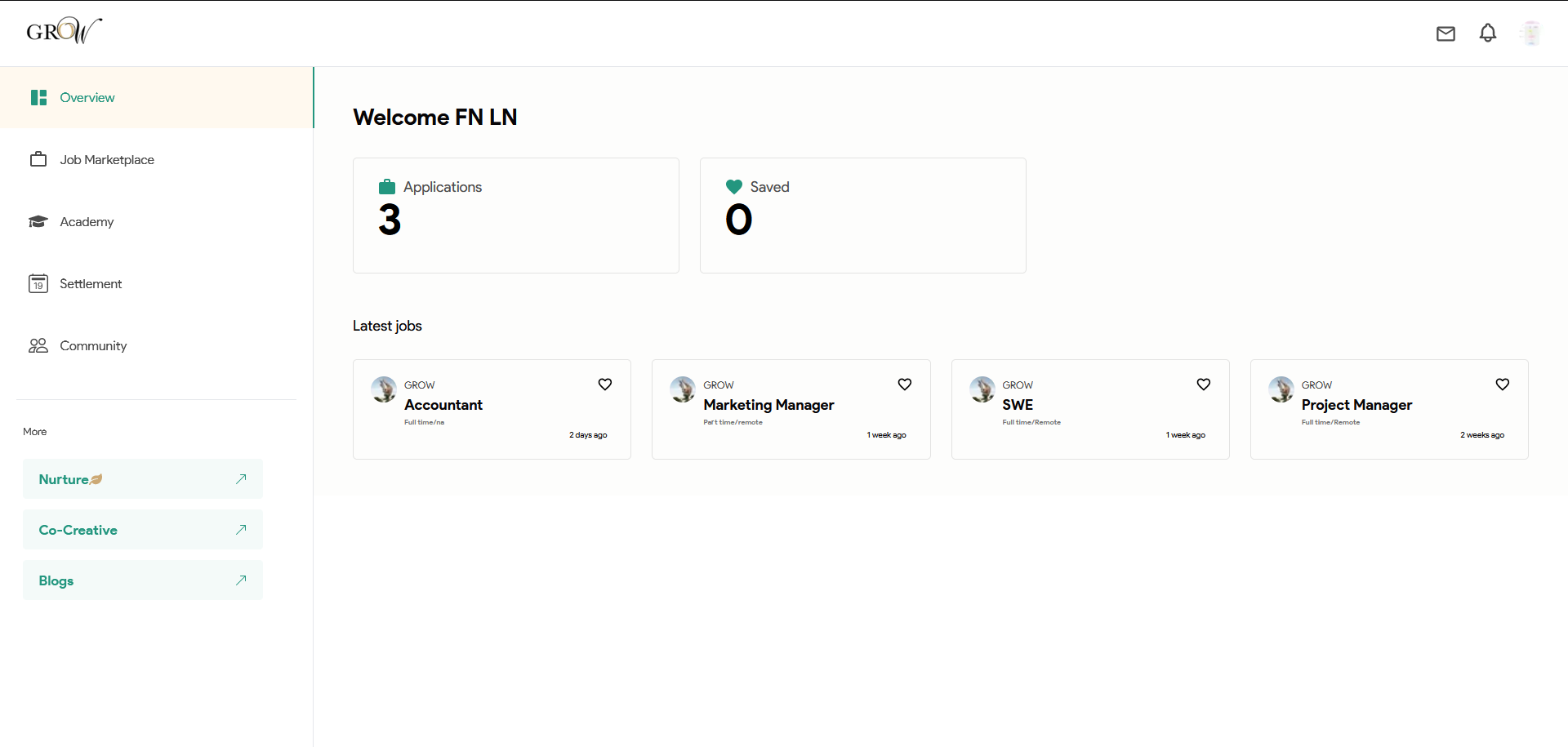Navigate to Academy section
This screenshot has height=747, width=1568.
click(157, 221)
